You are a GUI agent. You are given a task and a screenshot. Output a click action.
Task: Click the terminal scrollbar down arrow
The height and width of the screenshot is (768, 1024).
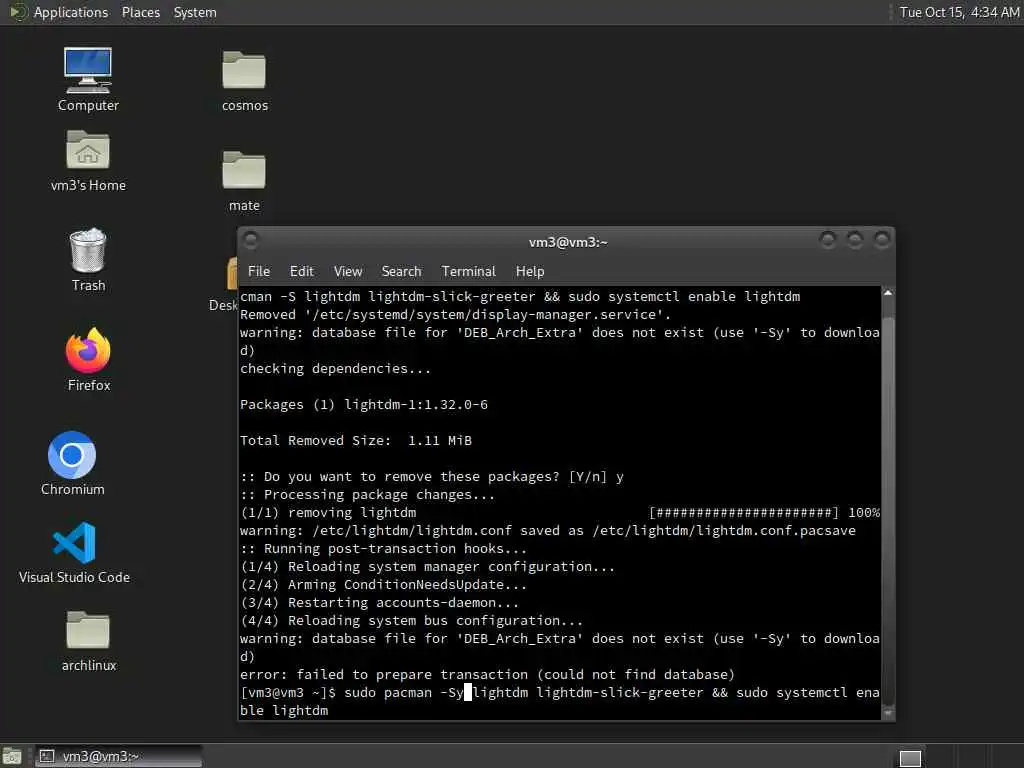click(x=888, y=713)
